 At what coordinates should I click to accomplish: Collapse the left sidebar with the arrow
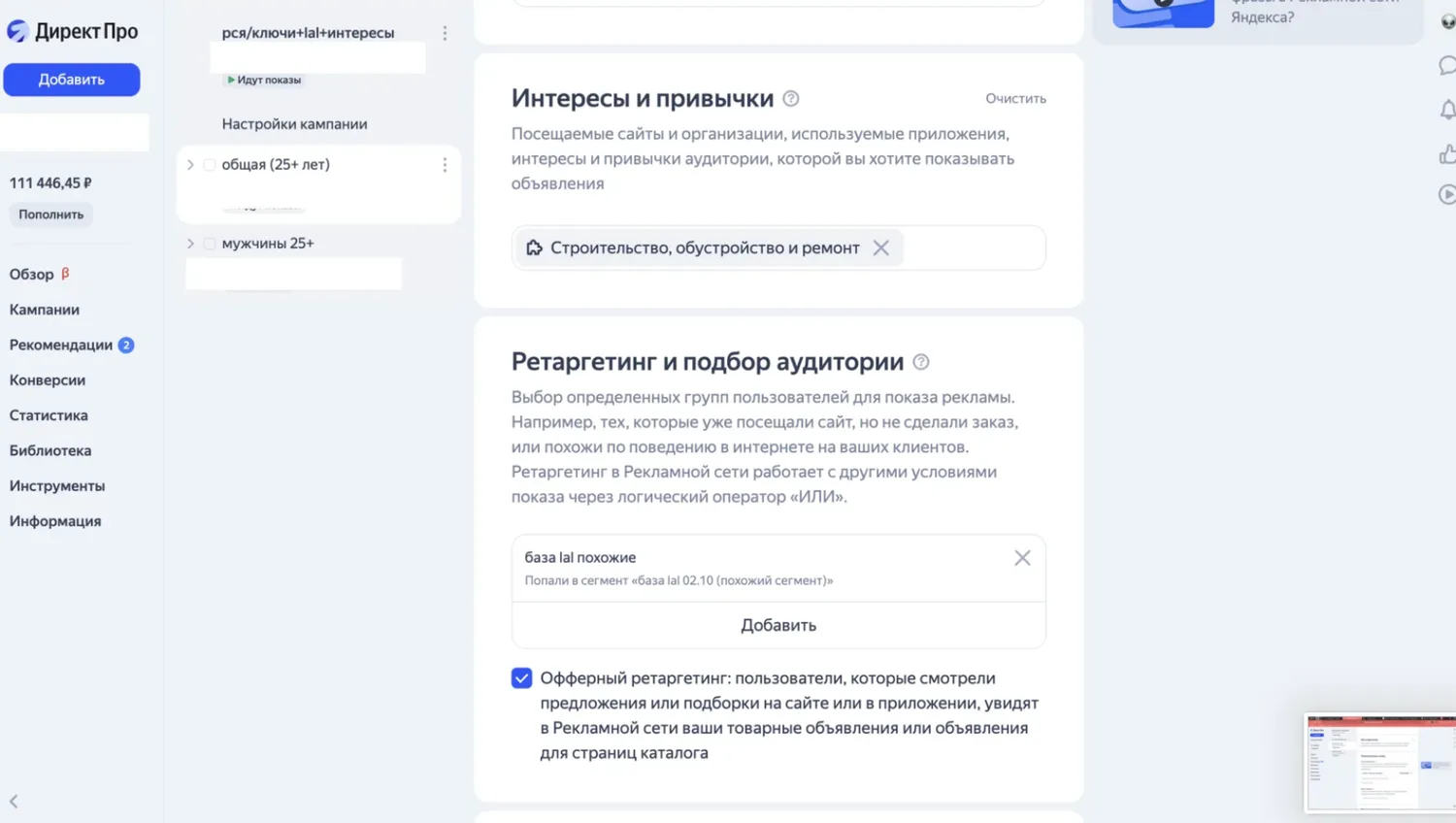click(14, 802)
